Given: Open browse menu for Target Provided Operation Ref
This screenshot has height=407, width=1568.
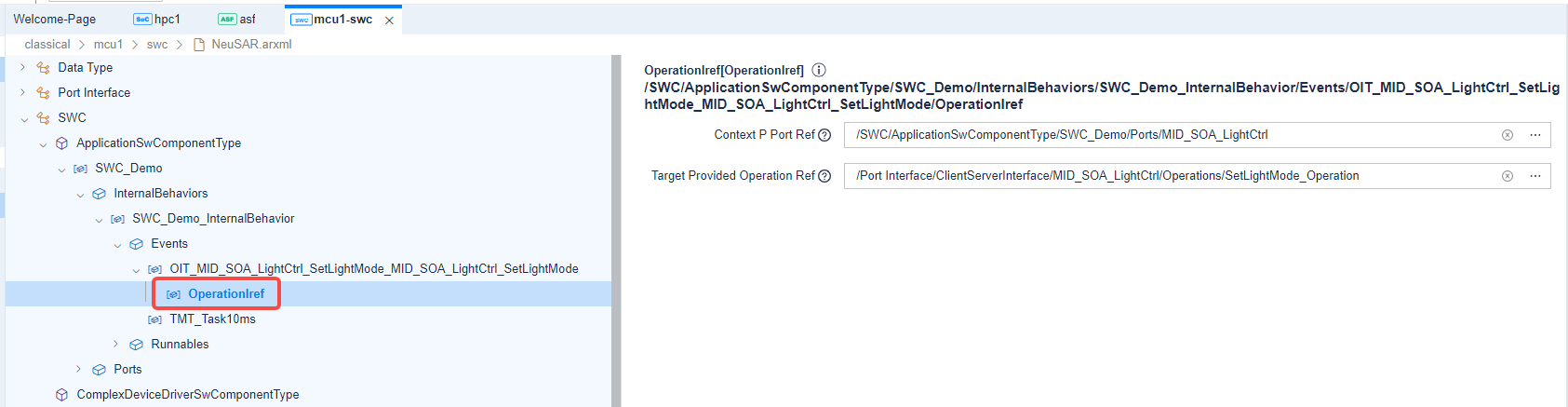Looking at the screenshot, I should [1535, 176].
